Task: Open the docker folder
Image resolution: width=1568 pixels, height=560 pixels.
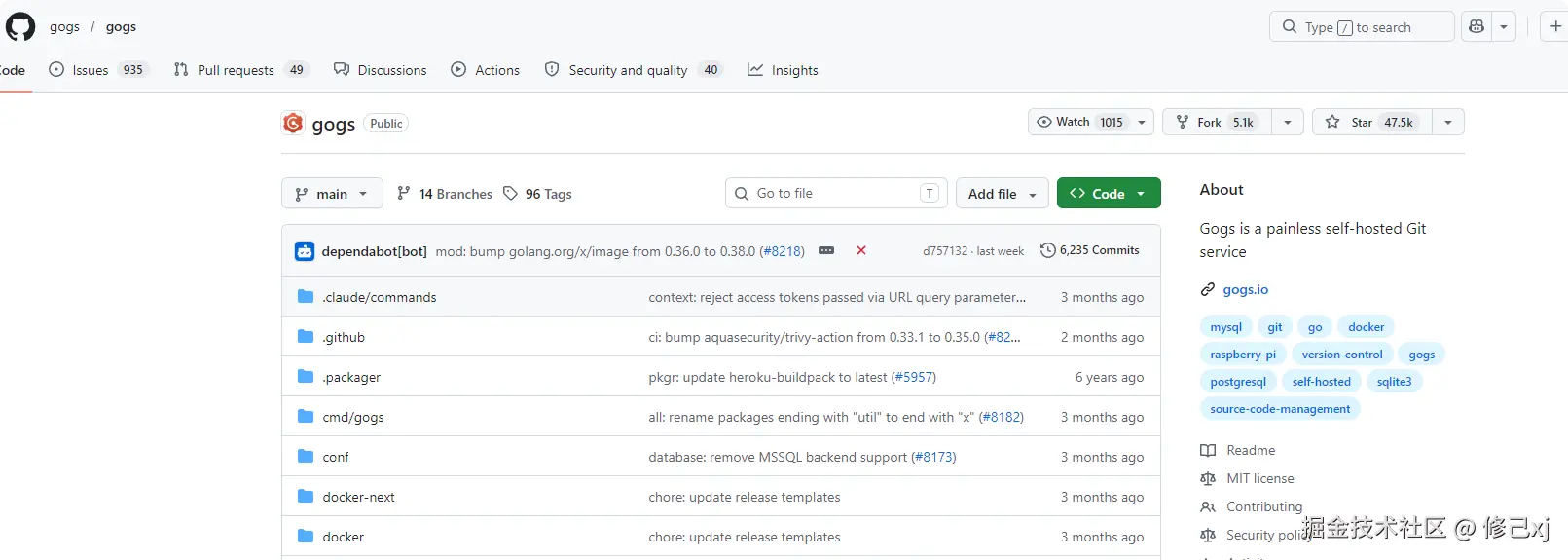Action: click(344, 537)
